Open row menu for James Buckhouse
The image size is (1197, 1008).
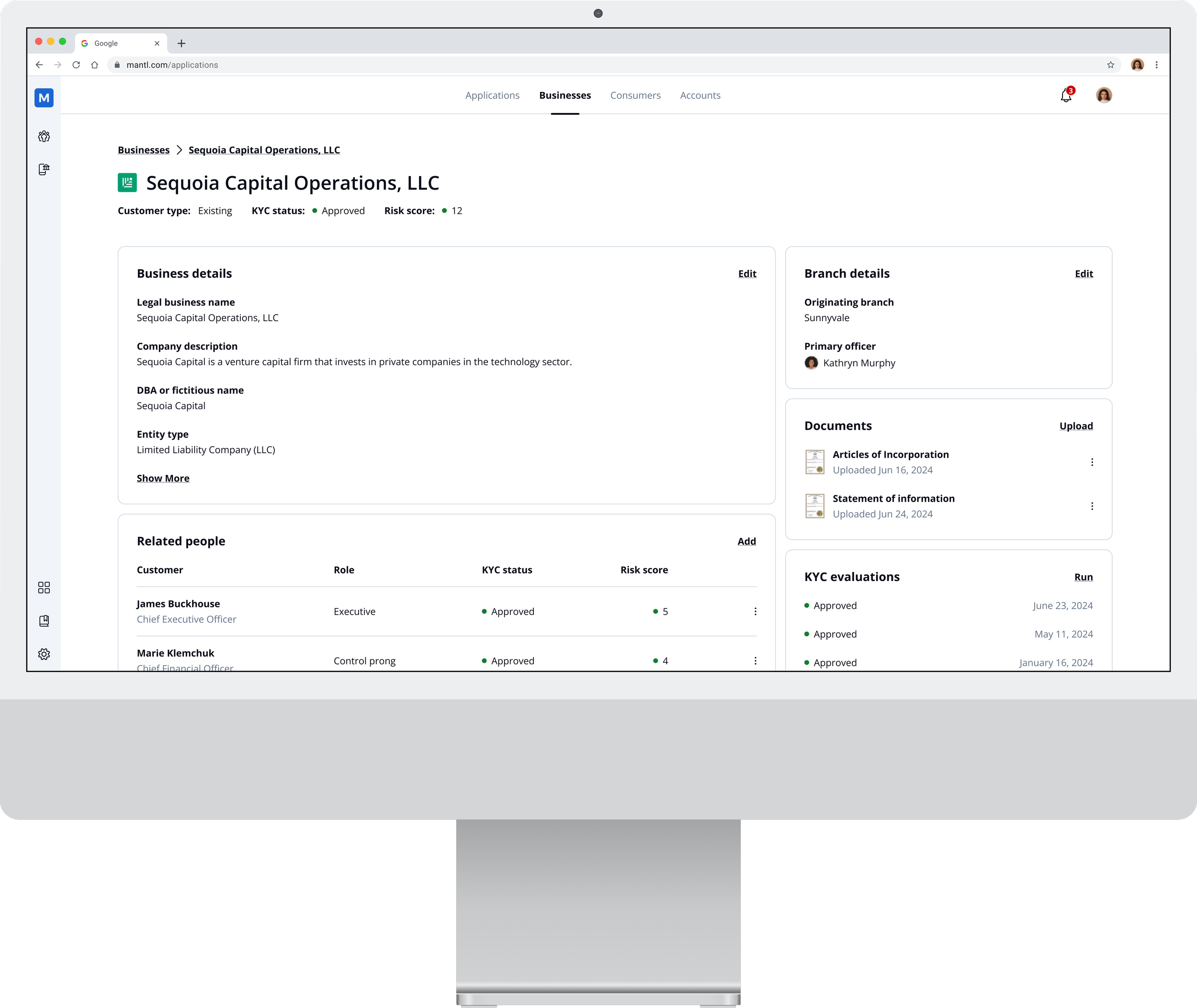click(755, 611)
